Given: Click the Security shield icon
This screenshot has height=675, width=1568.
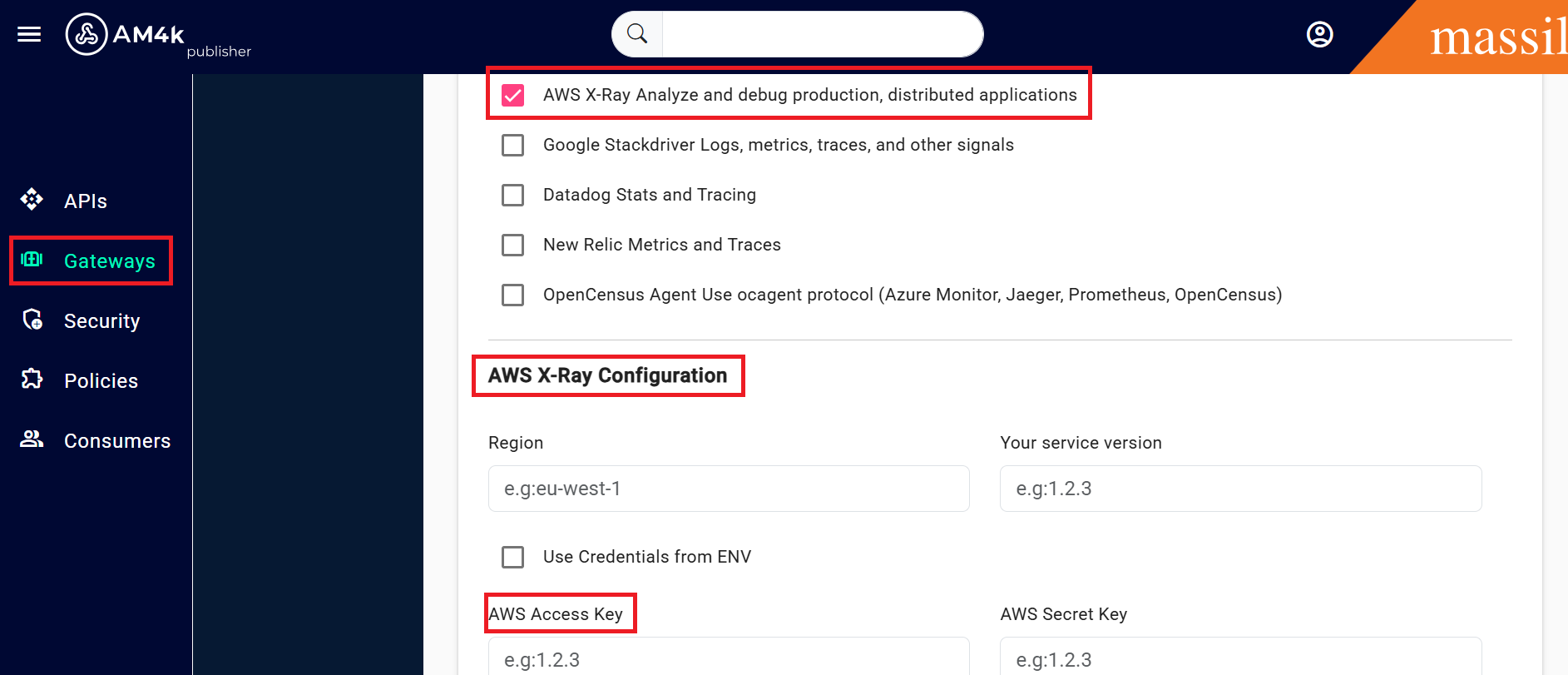Looking at the screenshot, I should (x=32, y=320).
